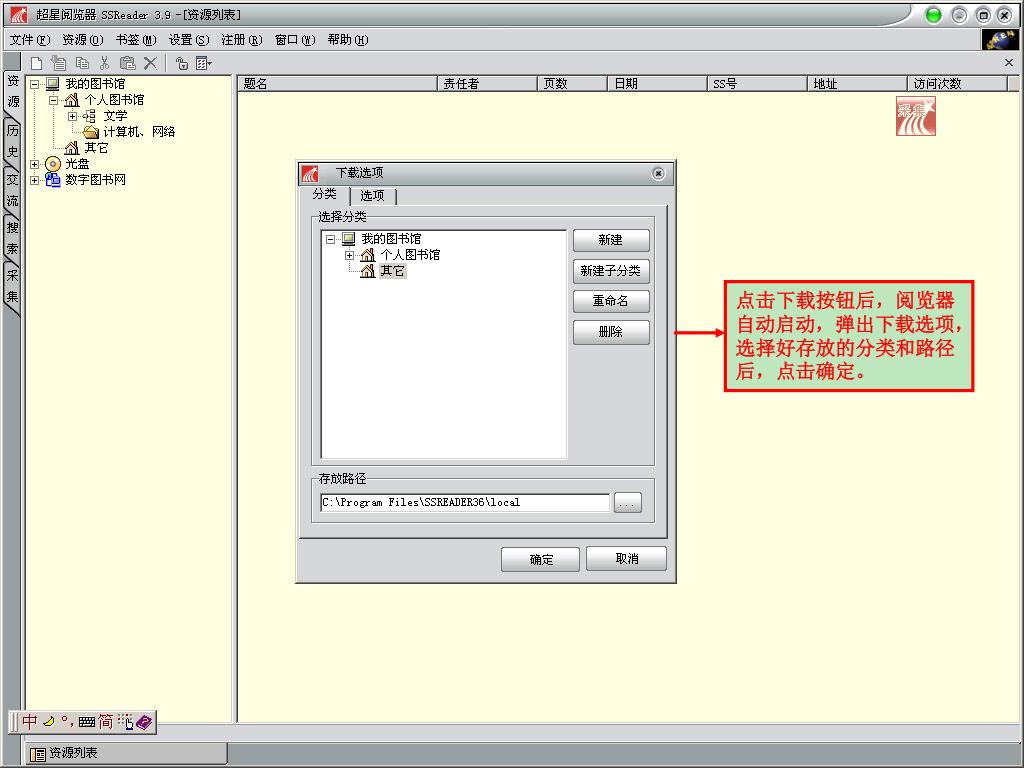The image size is (1024, 768).
Task: Click the copy toolbar icon
Action: (x=82, y=63)
